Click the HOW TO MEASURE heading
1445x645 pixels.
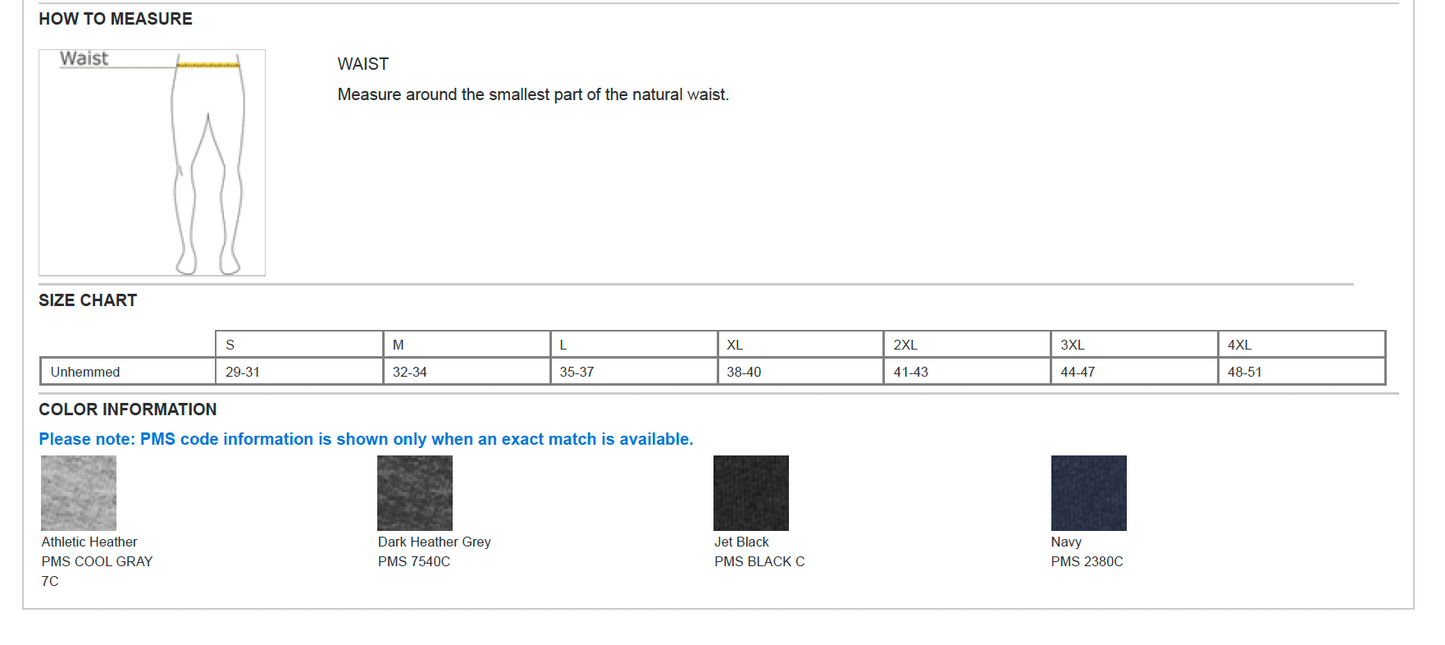[x=115, y=19]
